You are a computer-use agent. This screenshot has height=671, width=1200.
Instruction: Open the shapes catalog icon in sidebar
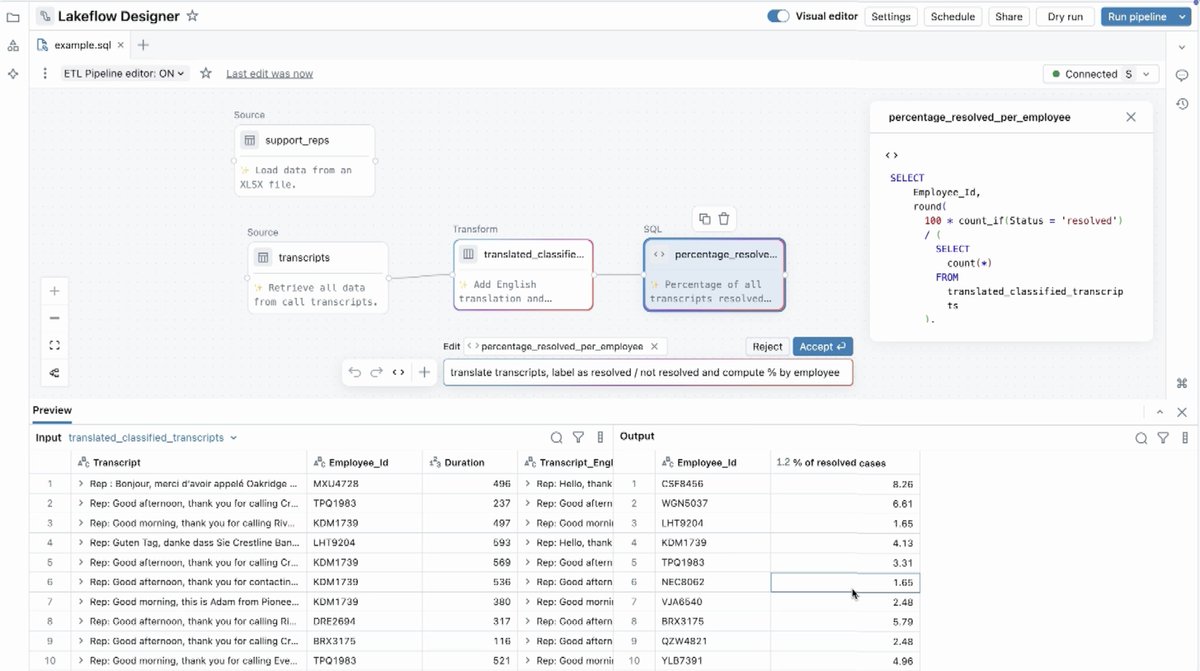[13, 46]
